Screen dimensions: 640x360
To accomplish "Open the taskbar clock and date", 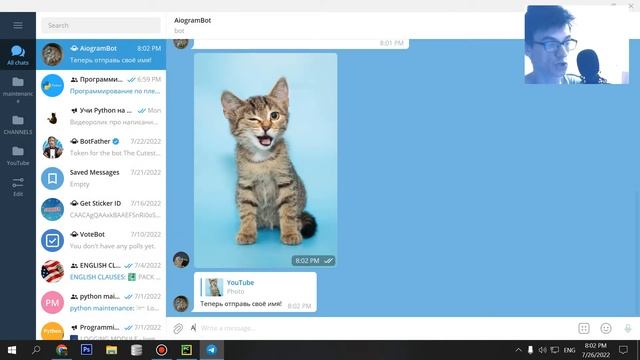I will [x=596, y=350].
